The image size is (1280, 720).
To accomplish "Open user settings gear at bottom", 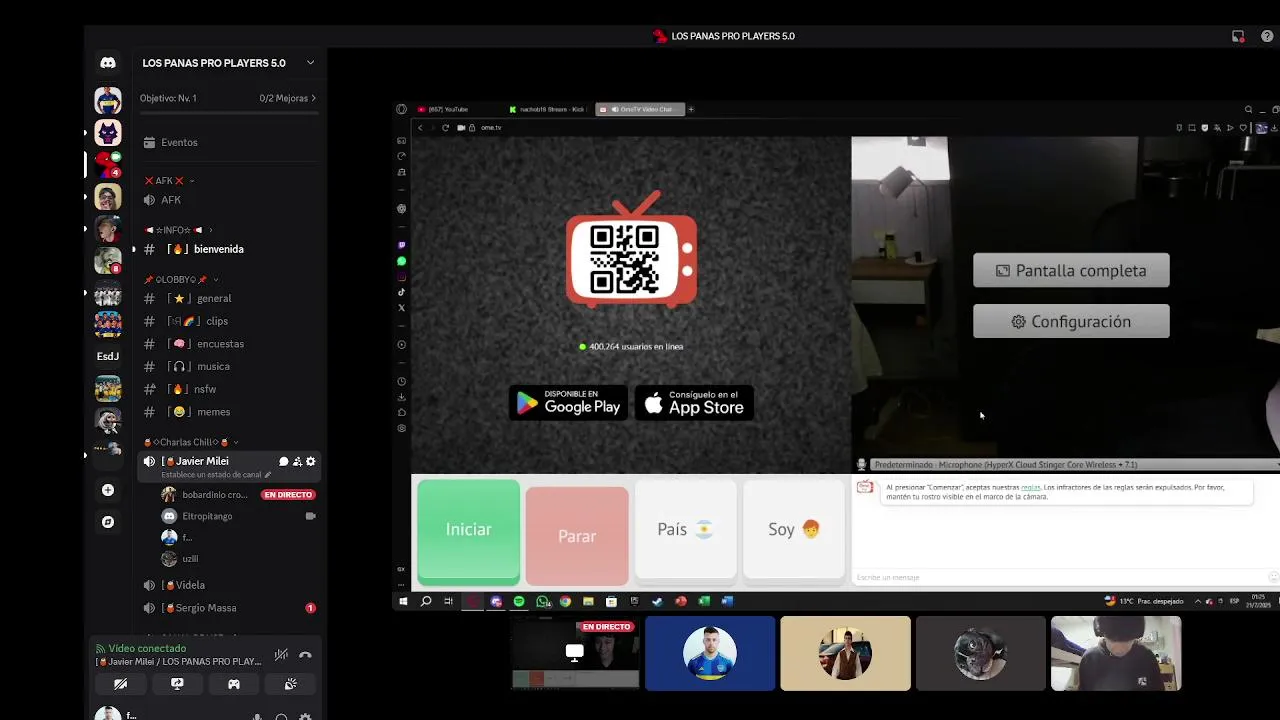I will 305,716.
